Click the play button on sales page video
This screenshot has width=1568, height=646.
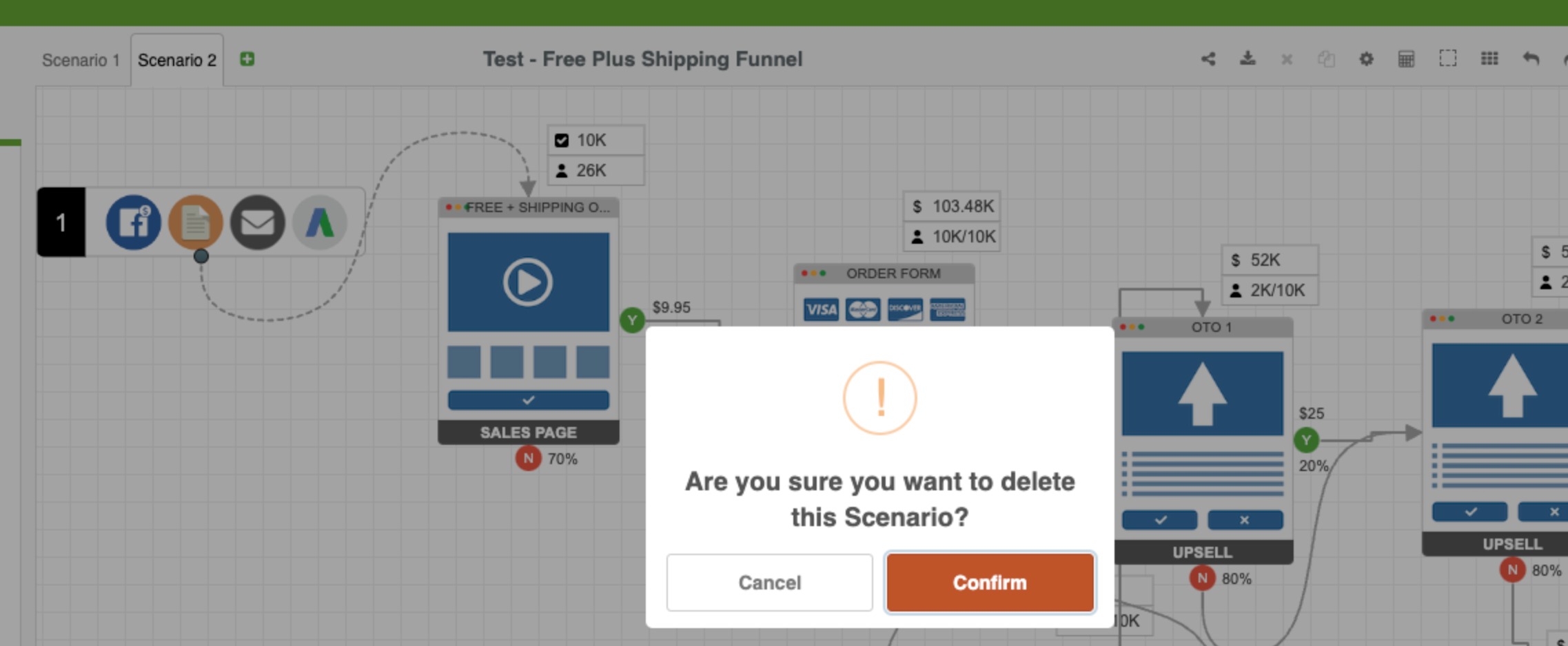528,282
